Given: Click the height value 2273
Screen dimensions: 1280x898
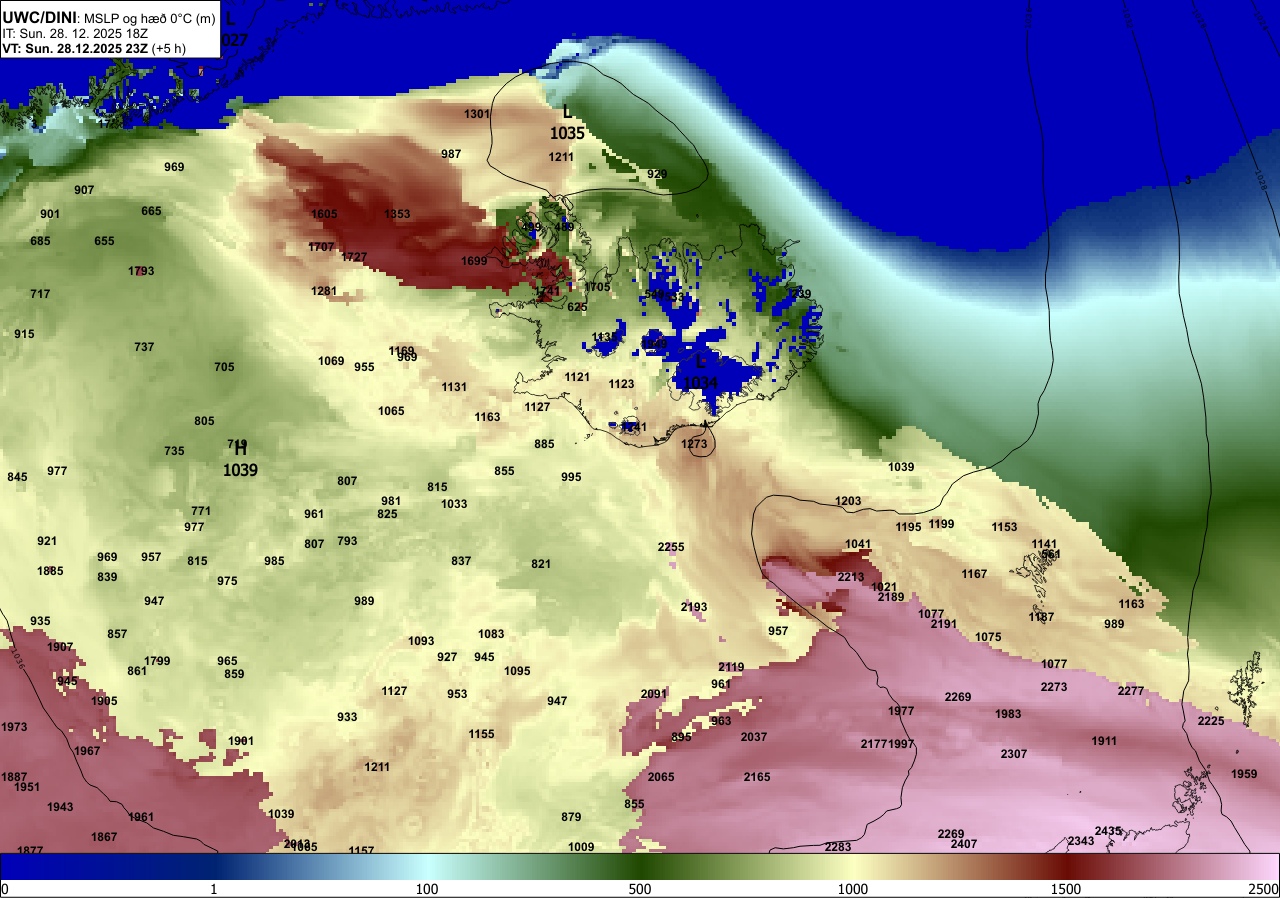Looking at the screenshot, I should pos(1054,687).
